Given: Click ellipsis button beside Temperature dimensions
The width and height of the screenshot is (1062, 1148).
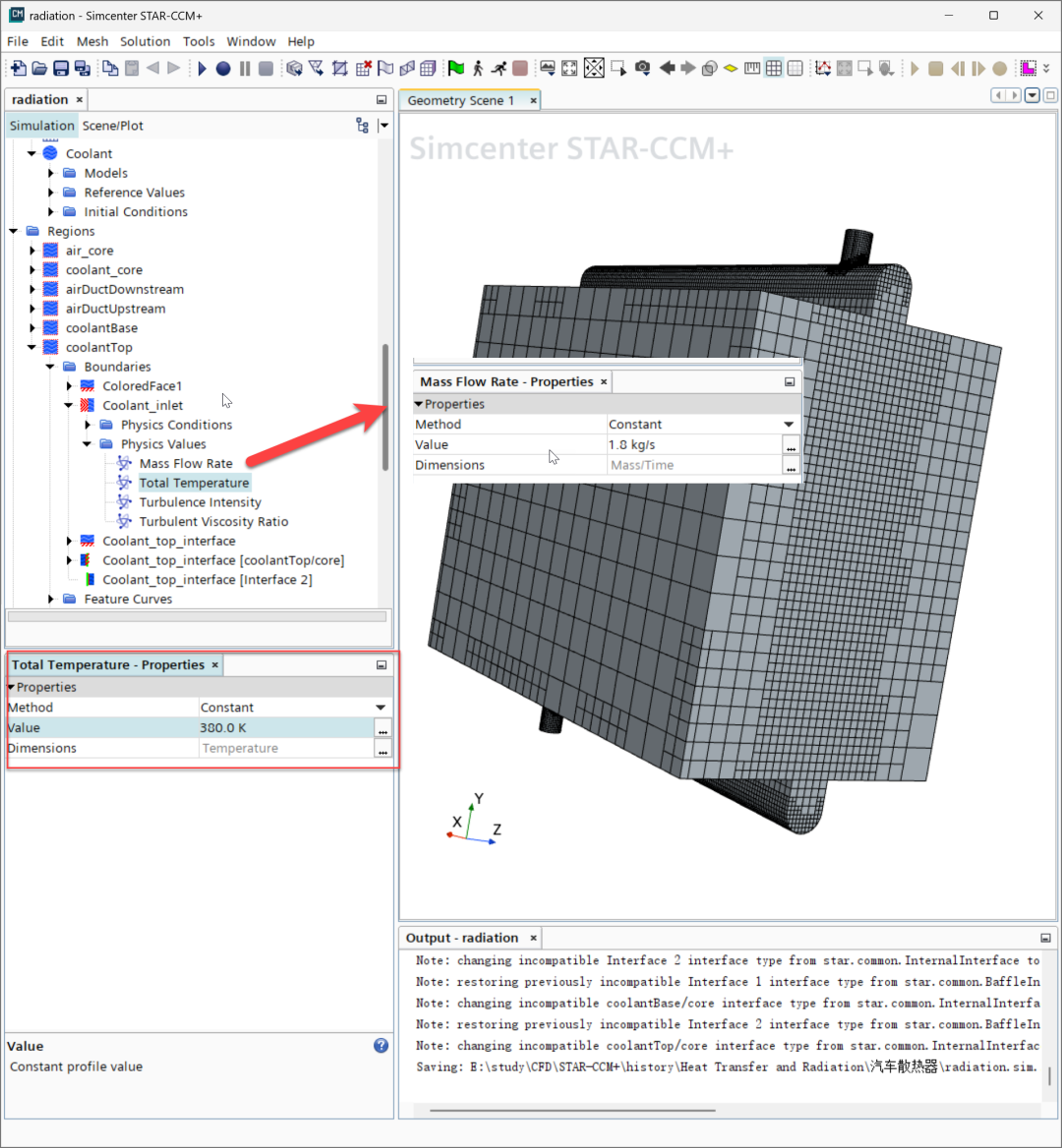Looking at the screenshot, I should point(383,748).
